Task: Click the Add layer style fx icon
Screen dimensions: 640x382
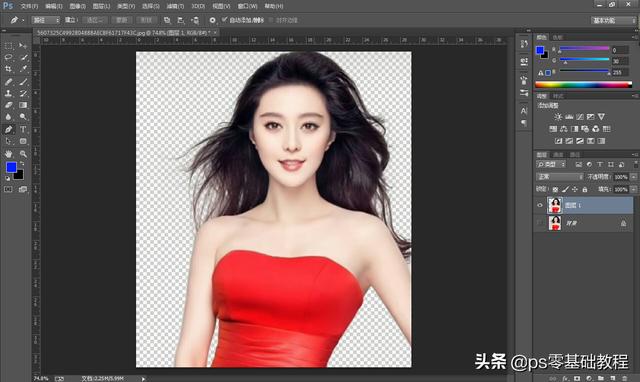Action: tap(565, 378)
